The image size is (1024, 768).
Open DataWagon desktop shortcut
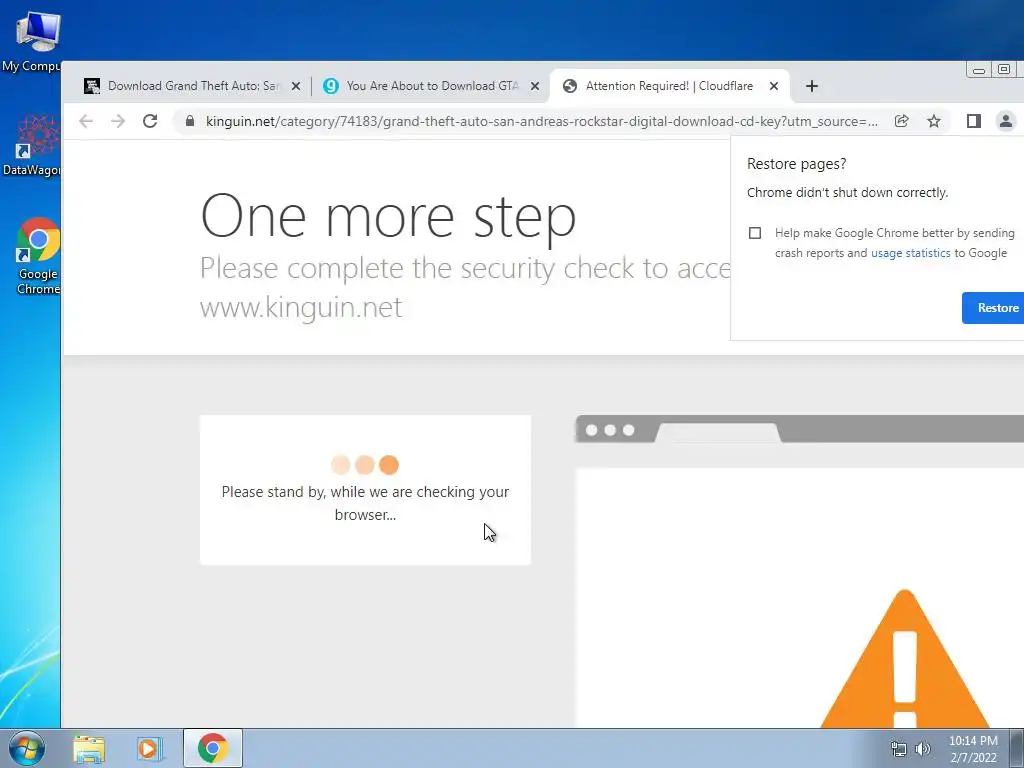[31, 145]
